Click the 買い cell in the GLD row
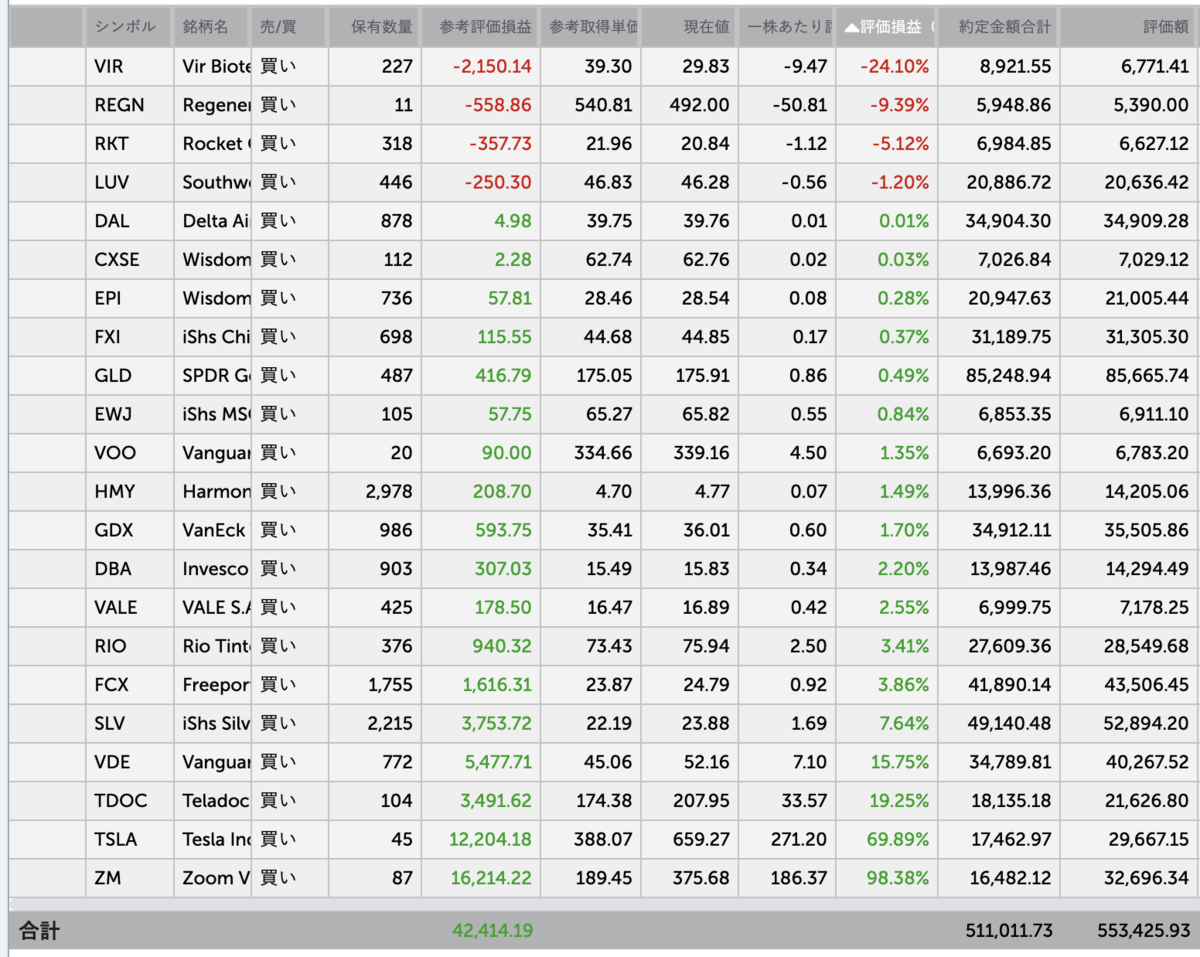 click(289, 376)
